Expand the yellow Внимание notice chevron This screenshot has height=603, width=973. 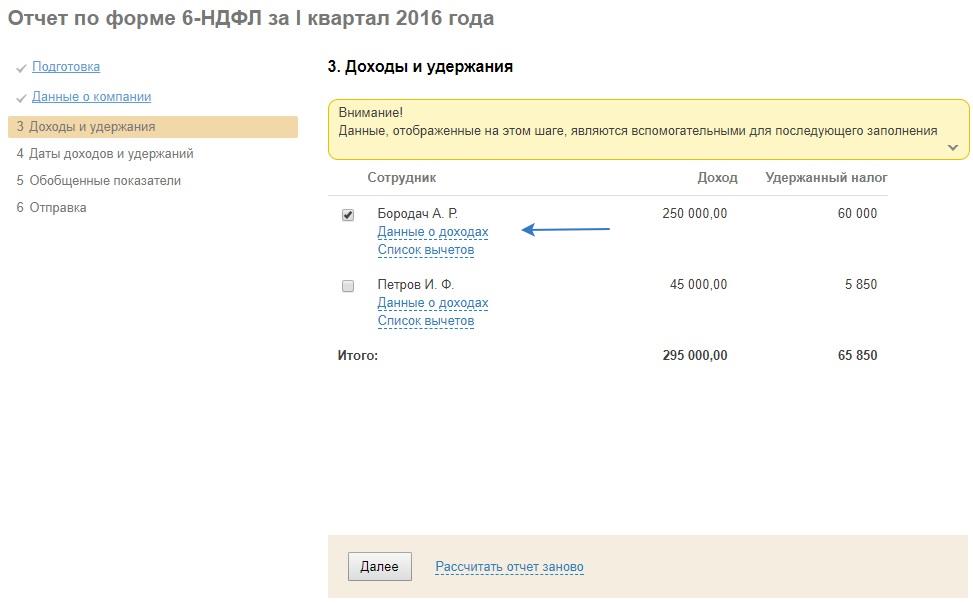point(952,148)
